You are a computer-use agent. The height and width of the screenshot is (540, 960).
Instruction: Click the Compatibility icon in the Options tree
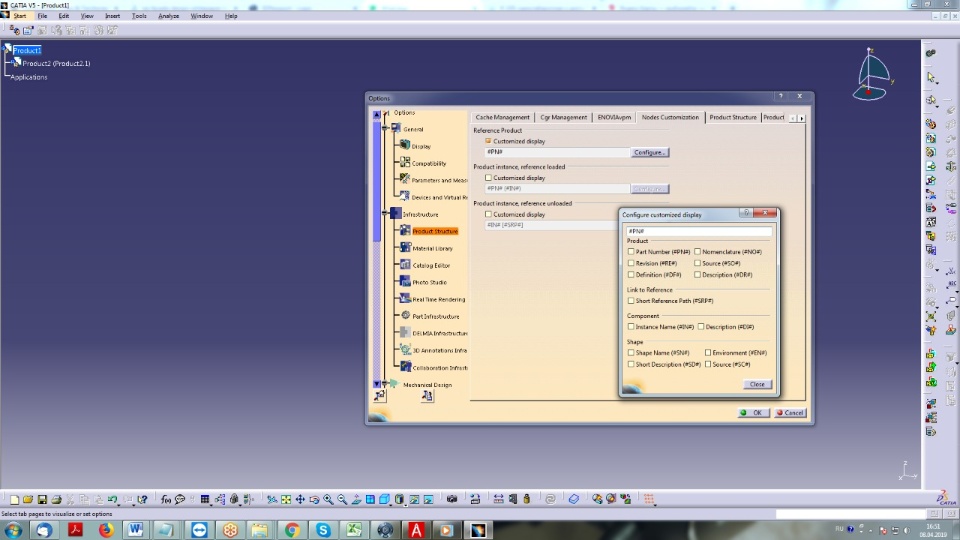(405, 162)
